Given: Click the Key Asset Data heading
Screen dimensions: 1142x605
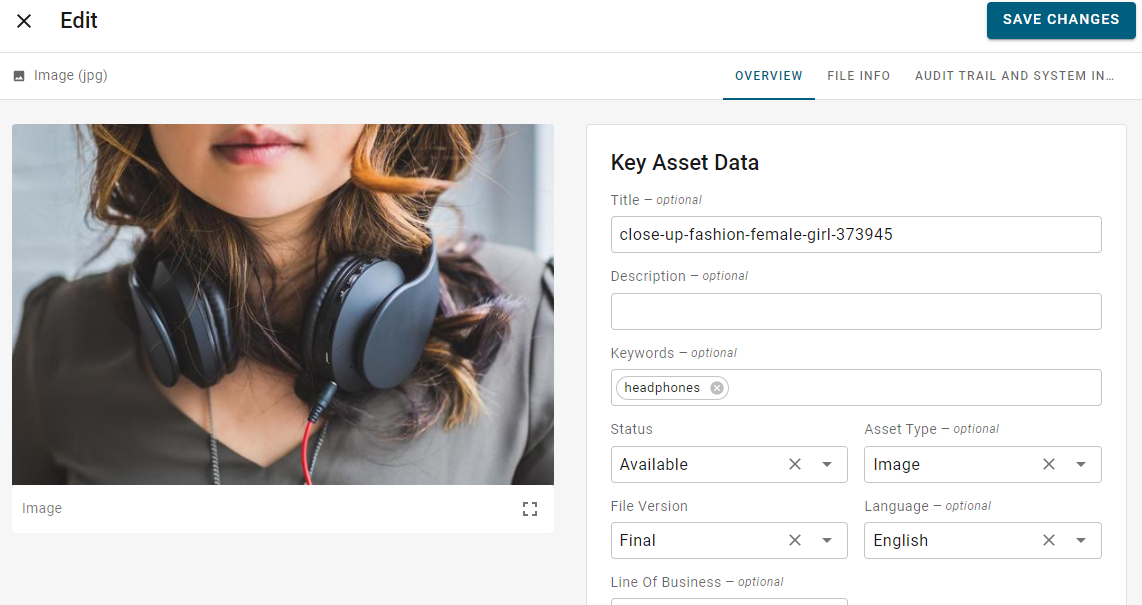Looking at the screenshot, I should (x=685, y=162).
